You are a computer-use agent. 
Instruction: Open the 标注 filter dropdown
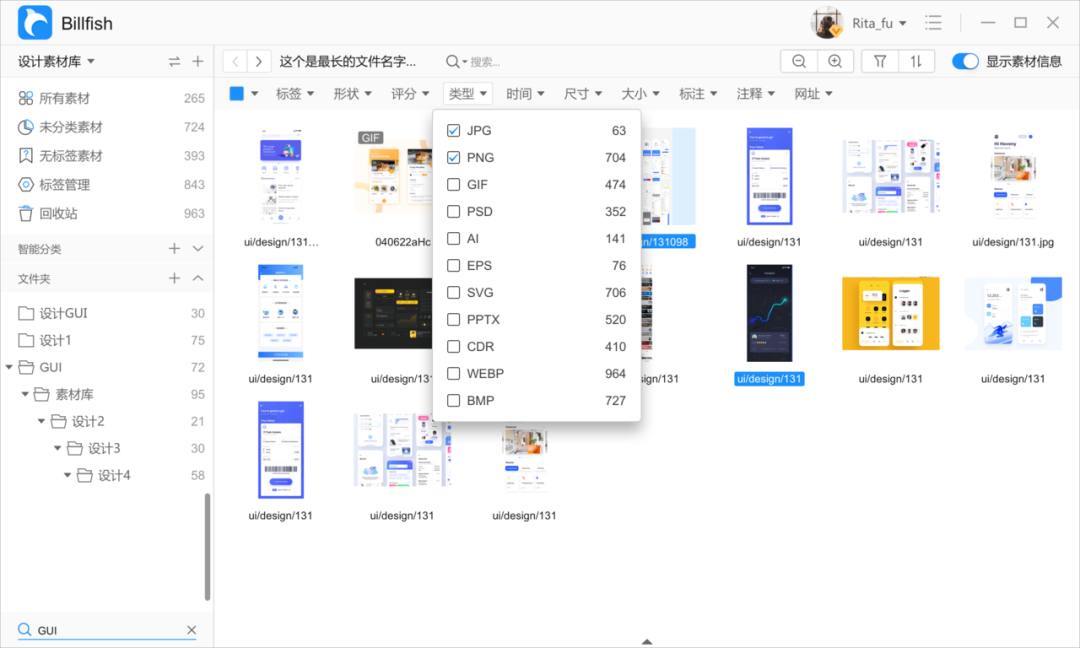698,94
